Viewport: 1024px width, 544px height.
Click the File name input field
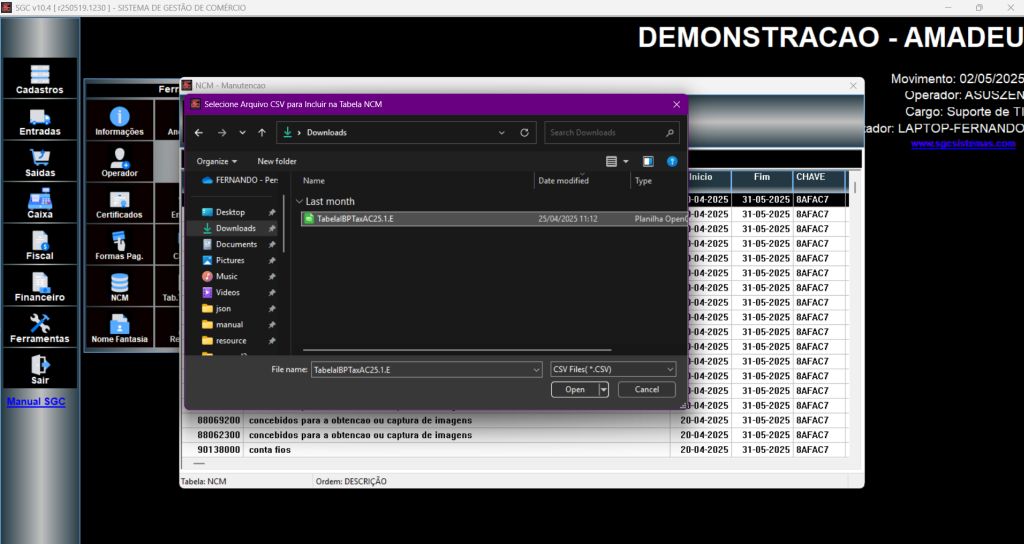421,370
